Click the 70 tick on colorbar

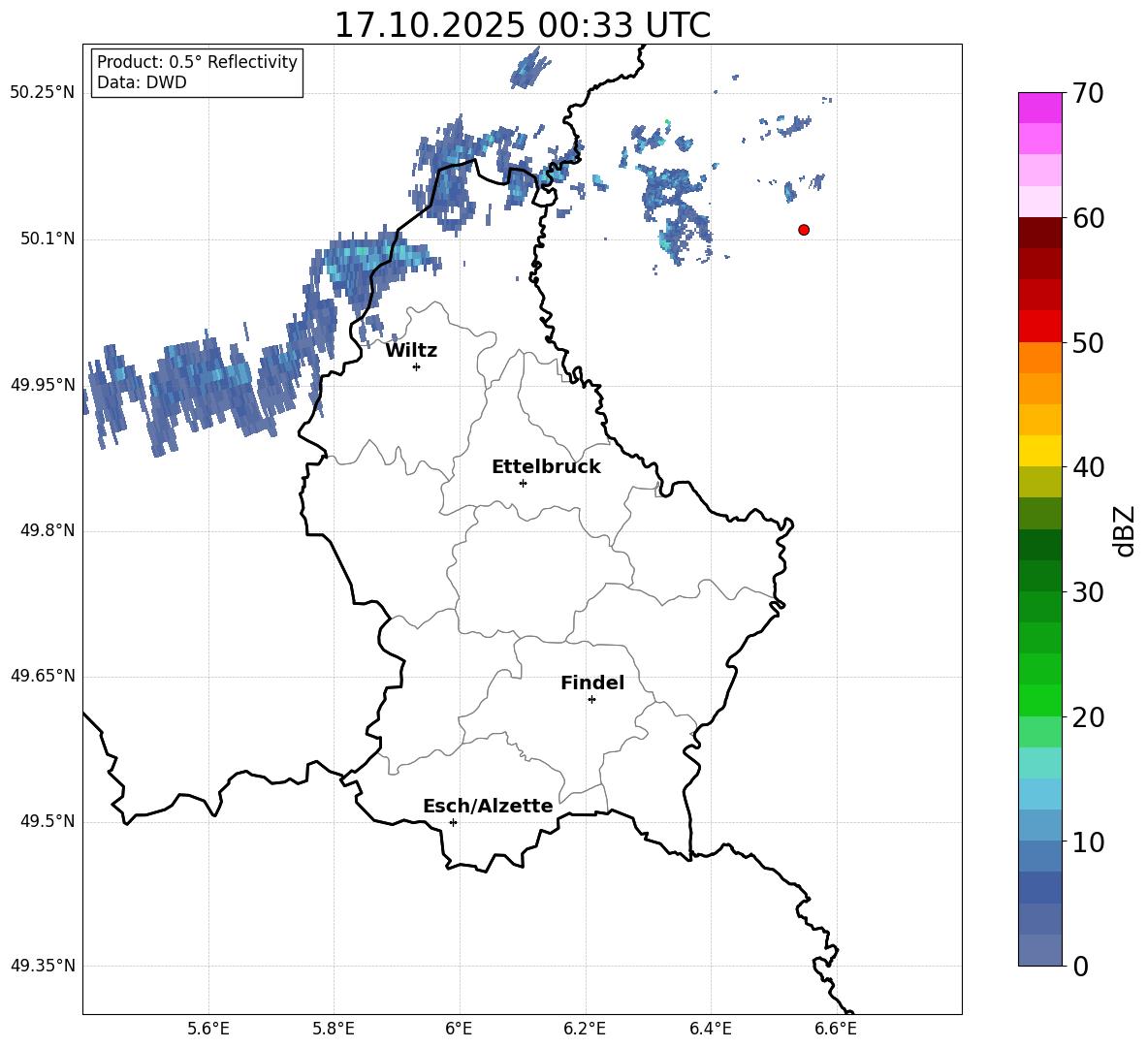[x=1088, y=94]
